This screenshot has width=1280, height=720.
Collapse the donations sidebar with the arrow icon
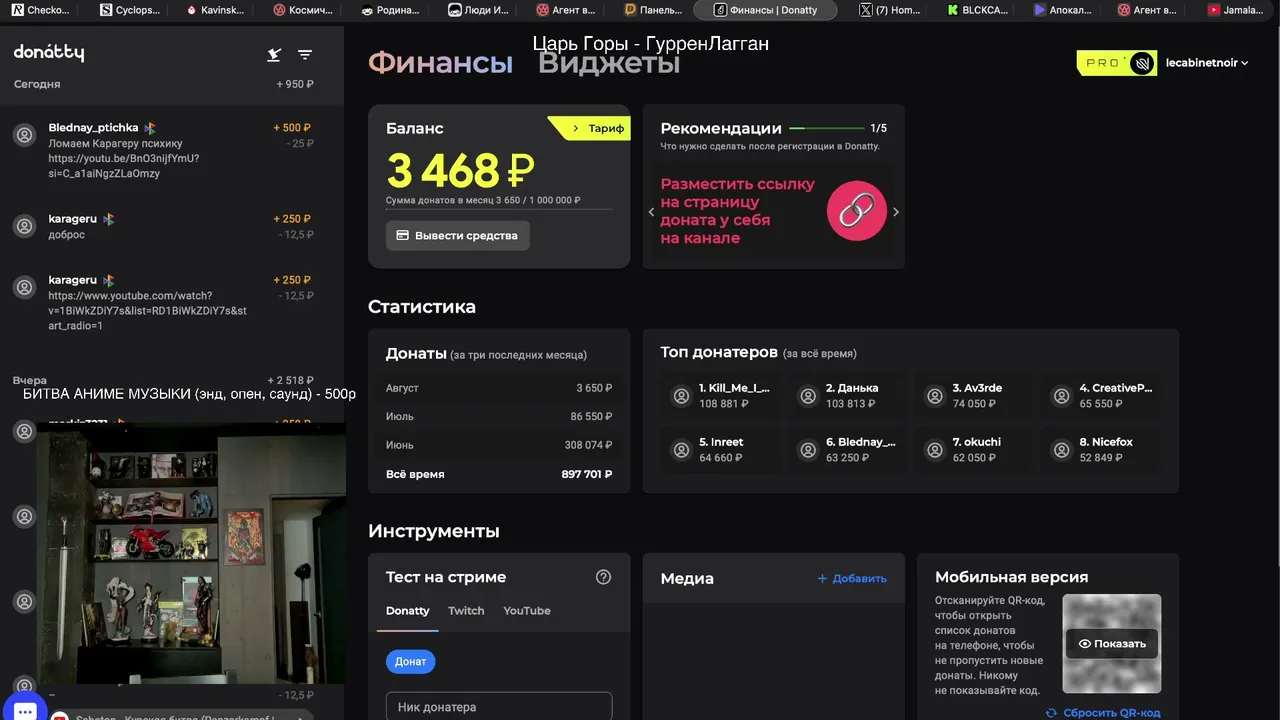[x=274, y=55]
